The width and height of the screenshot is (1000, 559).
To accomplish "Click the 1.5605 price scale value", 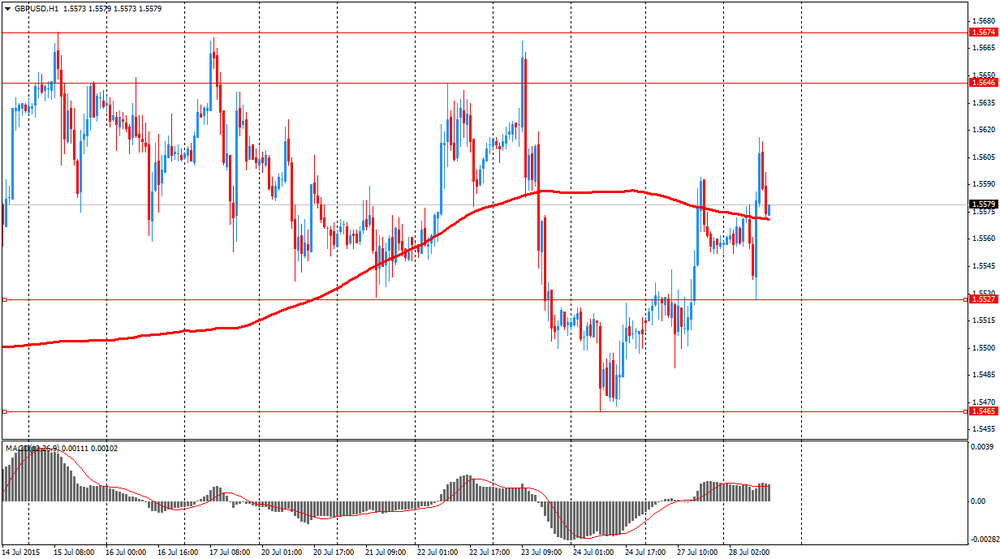I will [983, 157].
